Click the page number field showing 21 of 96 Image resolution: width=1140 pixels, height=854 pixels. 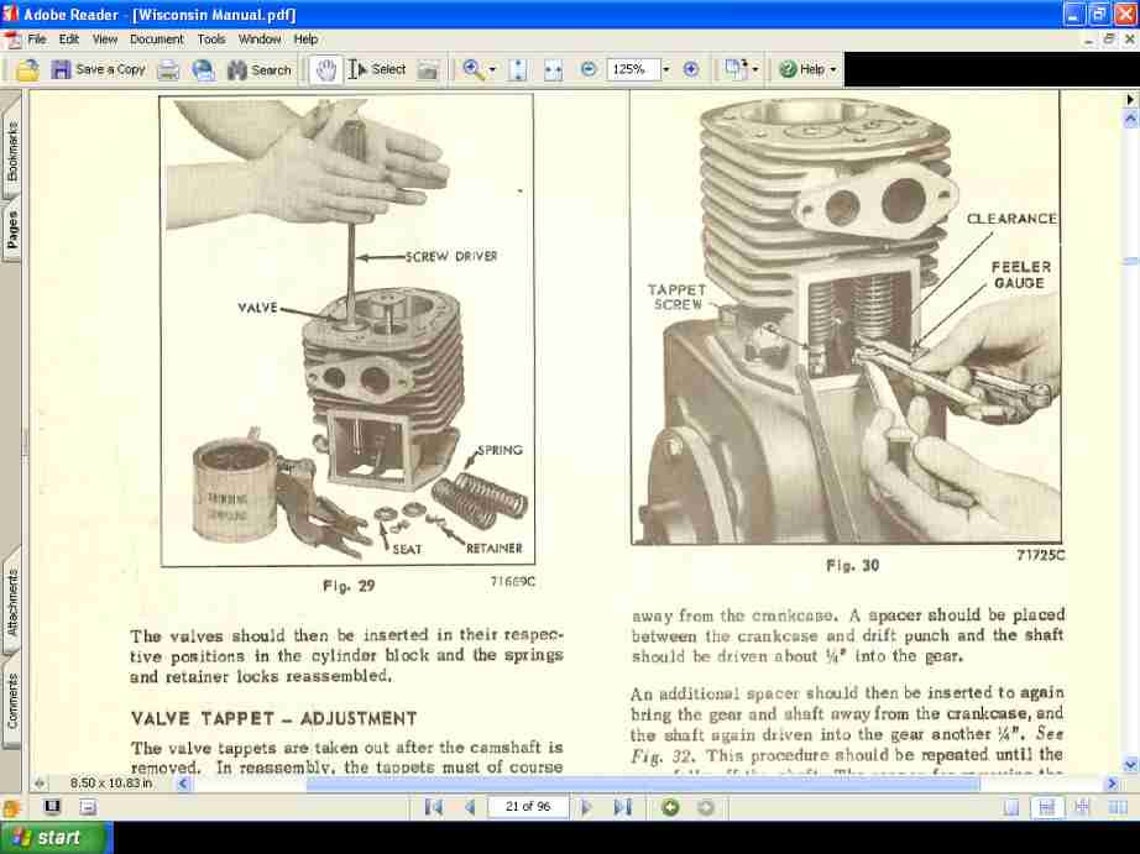(528, 806)
